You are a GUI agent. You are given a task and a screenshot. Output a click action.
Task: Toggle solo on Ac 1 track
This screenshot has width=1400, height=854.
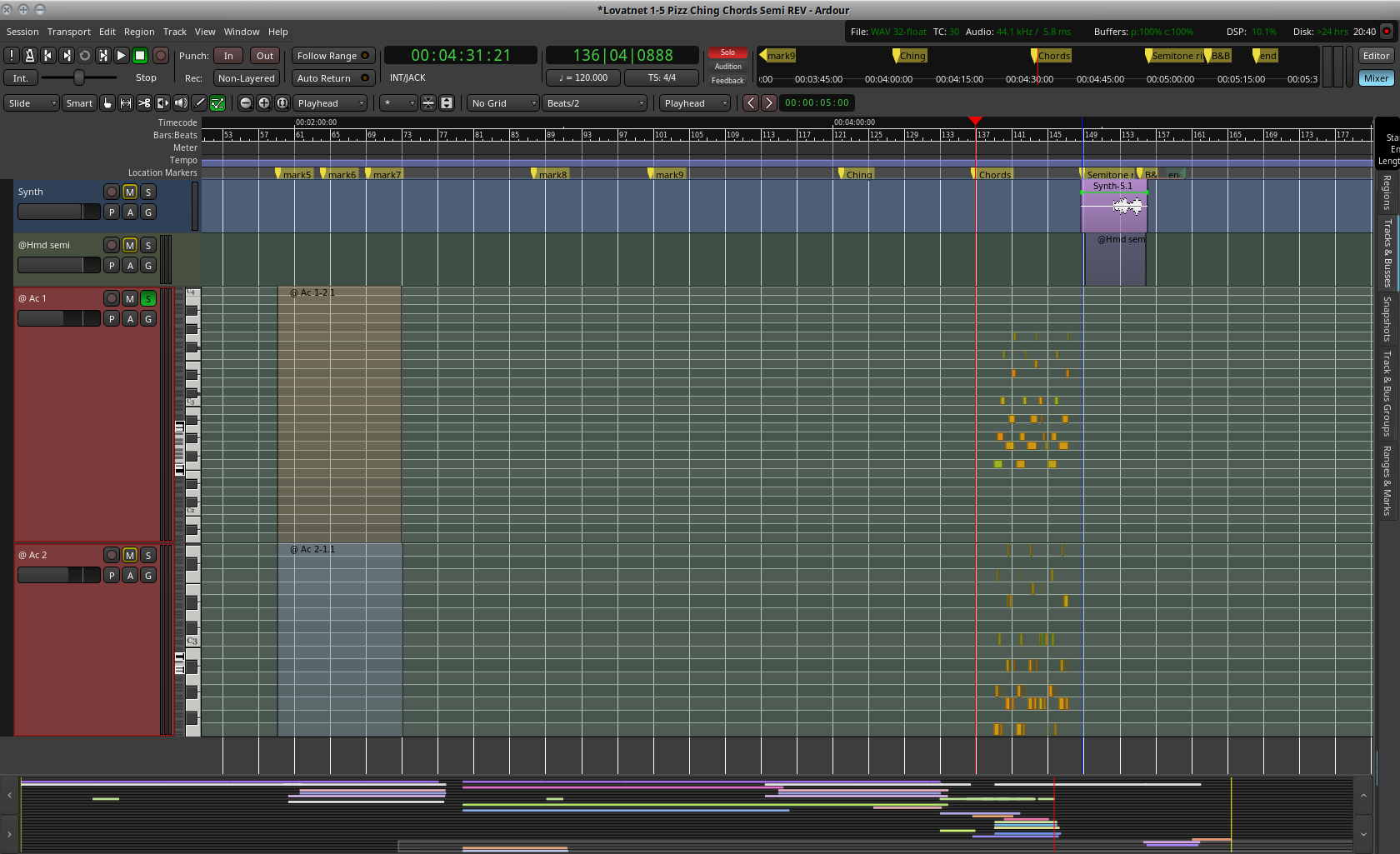click(x=148, y=298)
